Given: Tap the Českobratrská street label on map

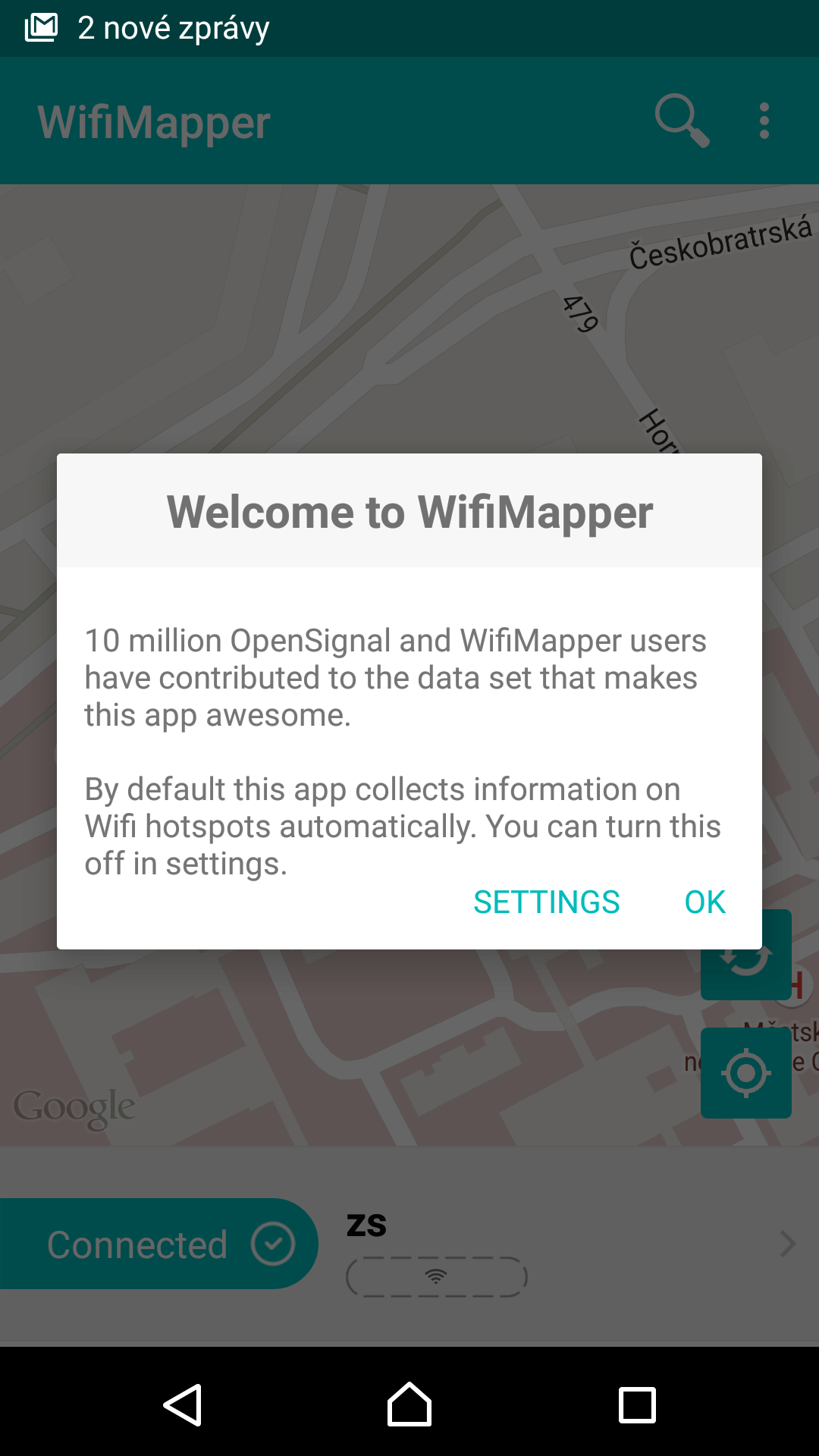Looking at the screenshot, I should [720, 243].
